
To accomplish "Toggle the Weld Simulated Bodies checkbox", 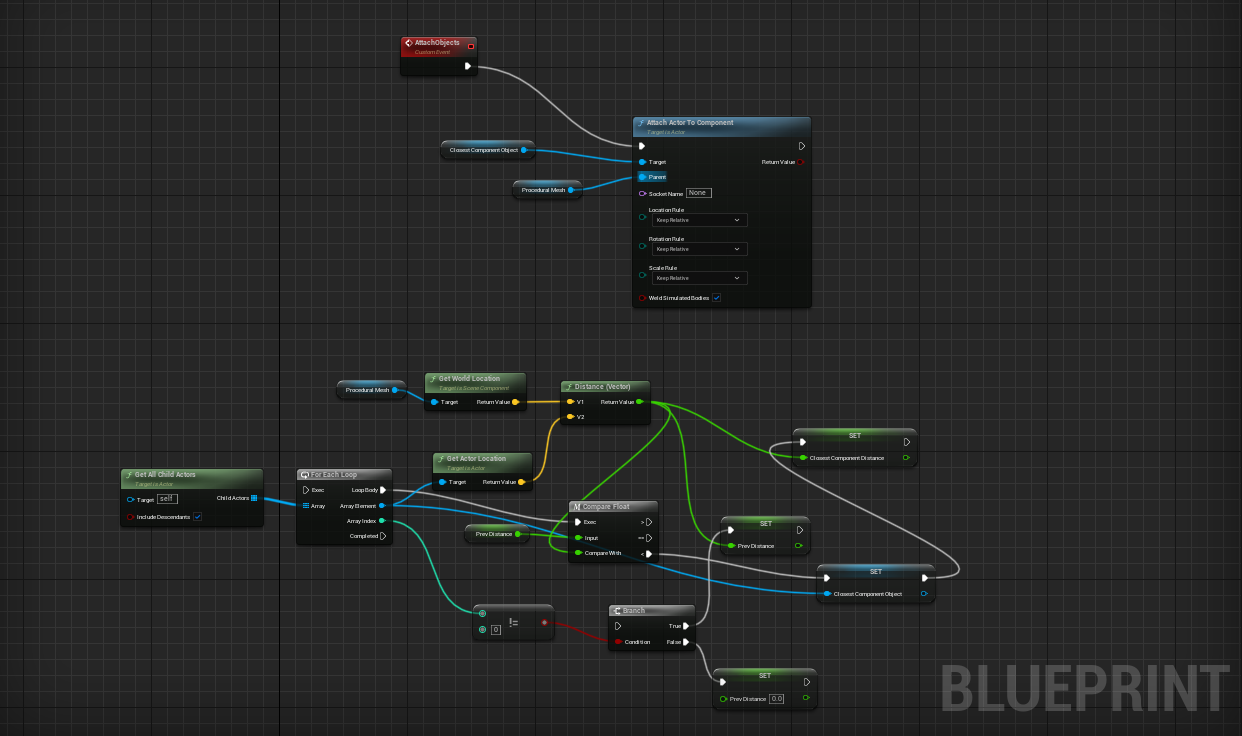I will [717, 298].
